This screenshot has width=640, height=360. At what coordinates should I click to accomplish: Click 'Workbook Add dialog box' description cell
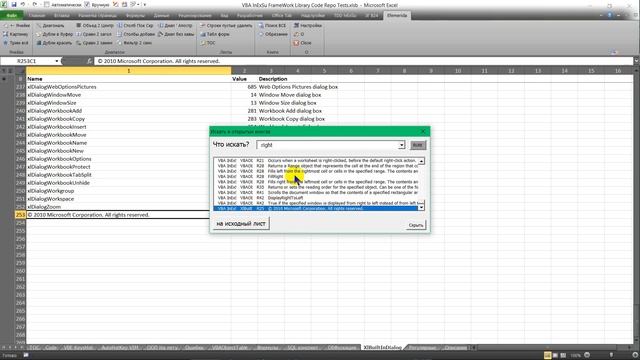click(290, 111)
